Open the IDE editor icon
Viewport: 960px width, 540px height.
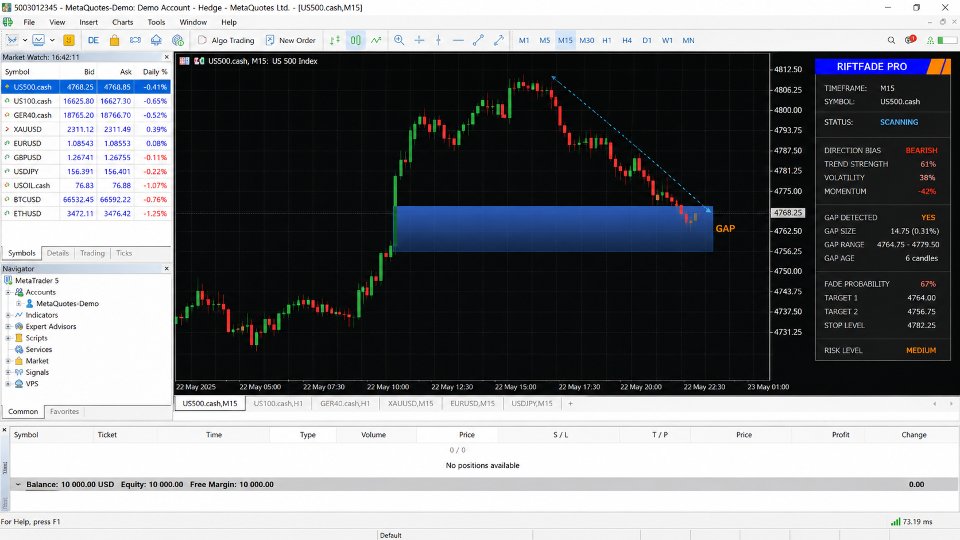93,40
